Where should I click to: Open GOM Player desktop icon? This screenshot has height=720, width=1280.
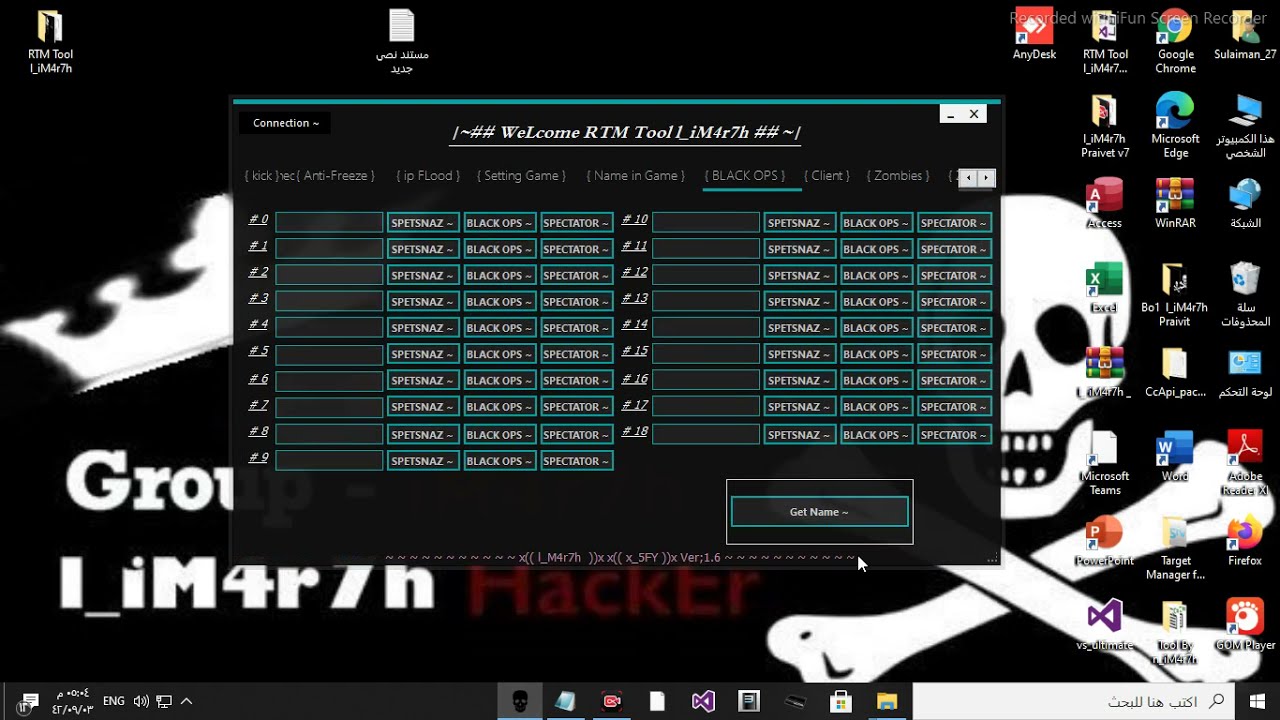(x=1245, y=625)
